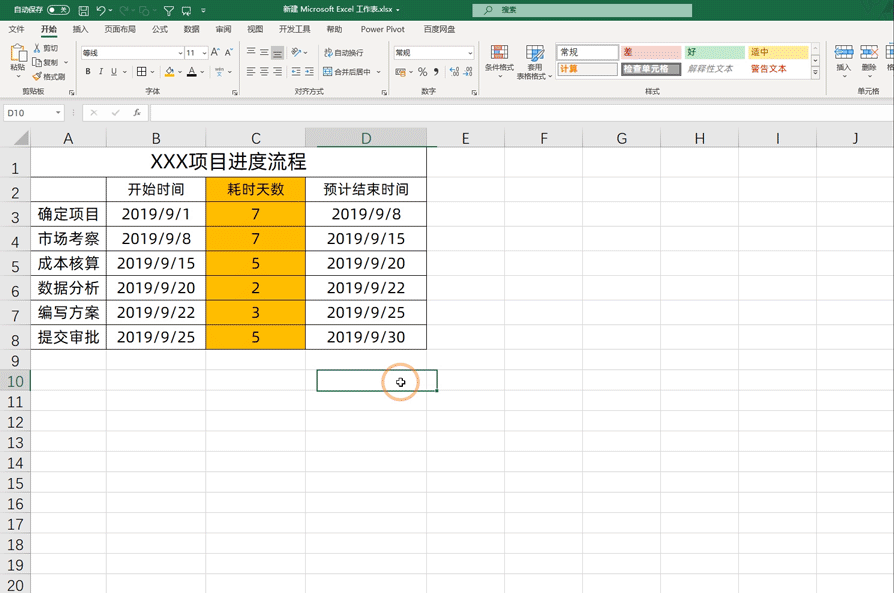Click the 剪切 cut button
The image size is (894, 593).
[46, 48]
